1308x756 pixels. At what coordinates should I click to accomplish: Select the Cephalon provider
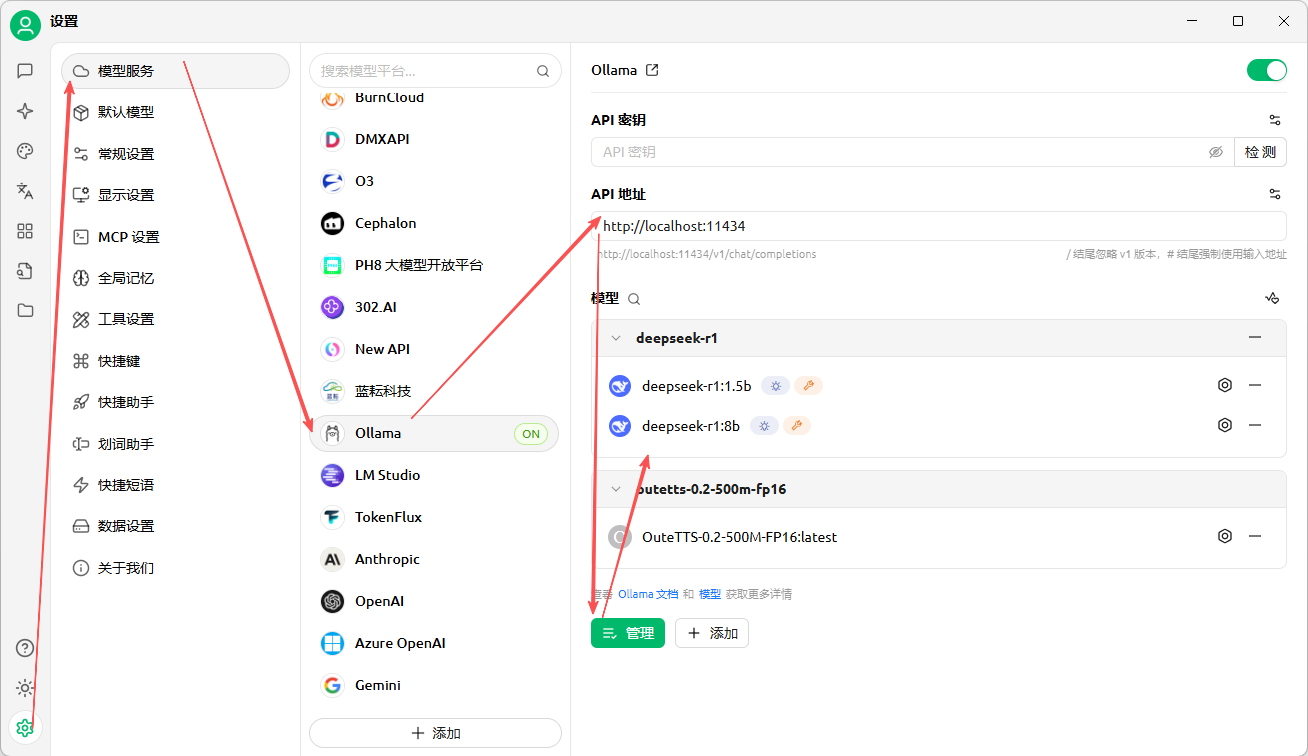coord(435,223)
